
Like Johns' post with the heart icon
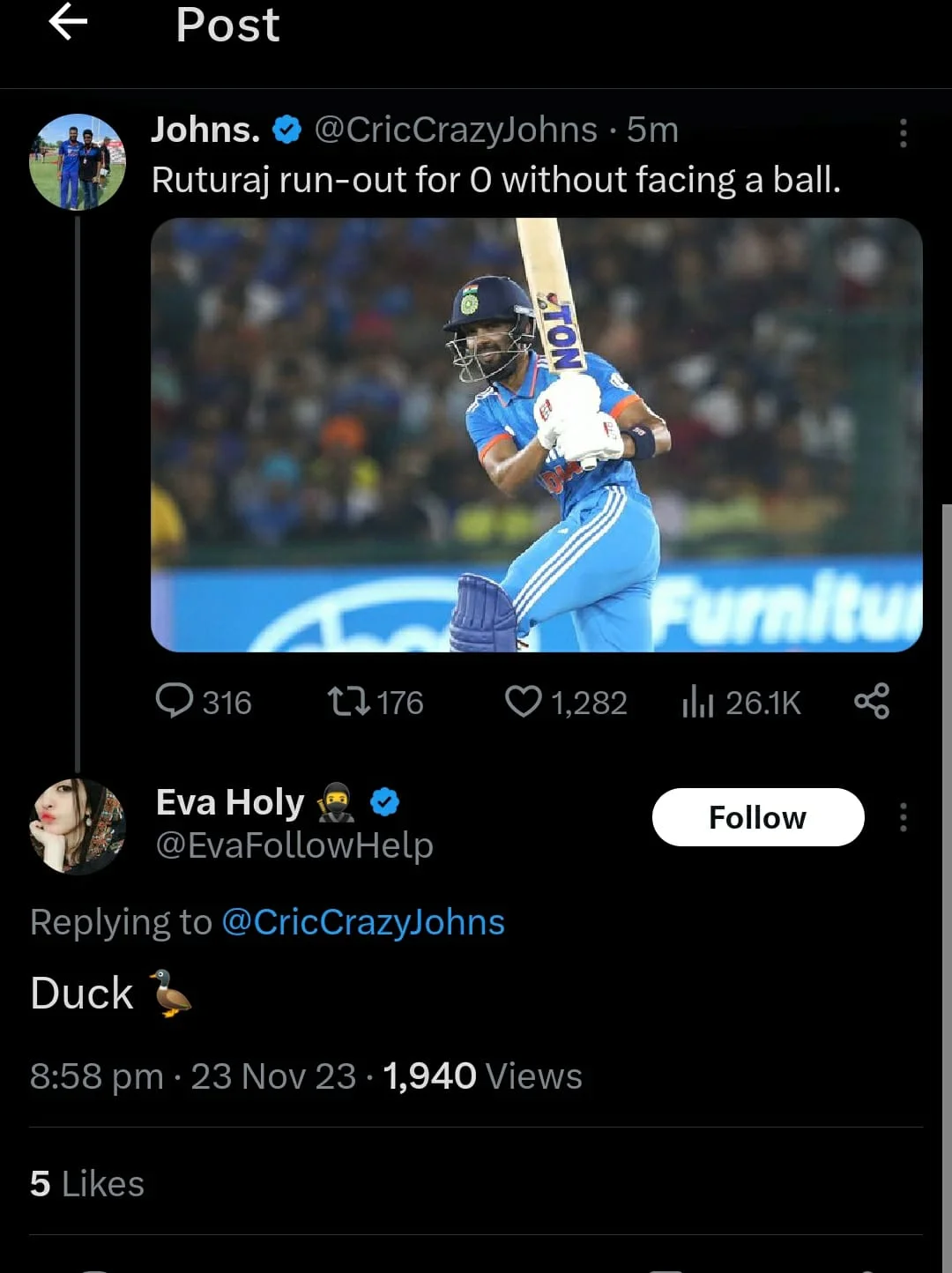(x=523, y=702)
